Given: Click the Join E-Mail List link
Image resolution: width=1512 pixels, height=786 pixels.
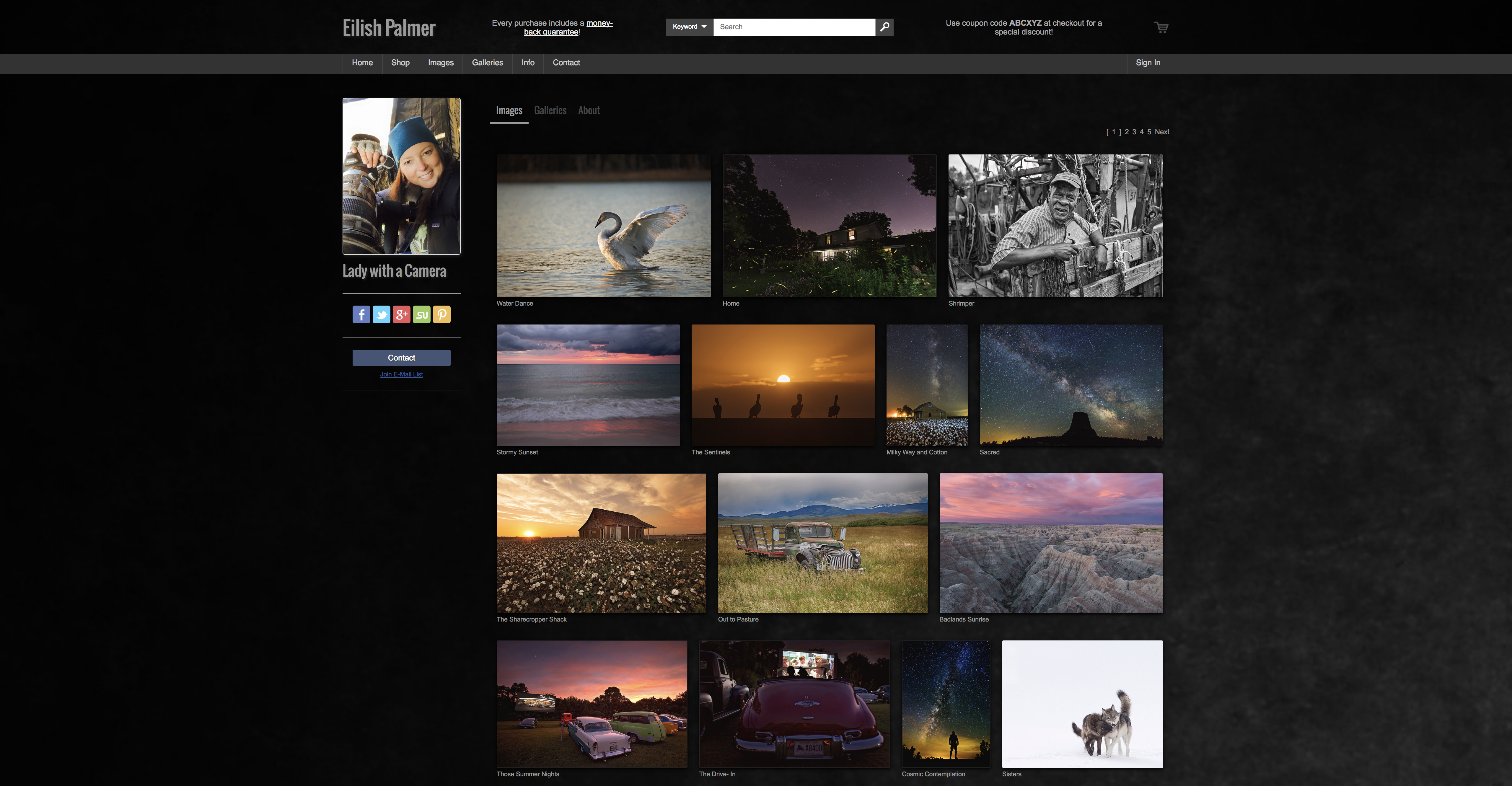Looking at the screenshot, I should click(402, 374).
